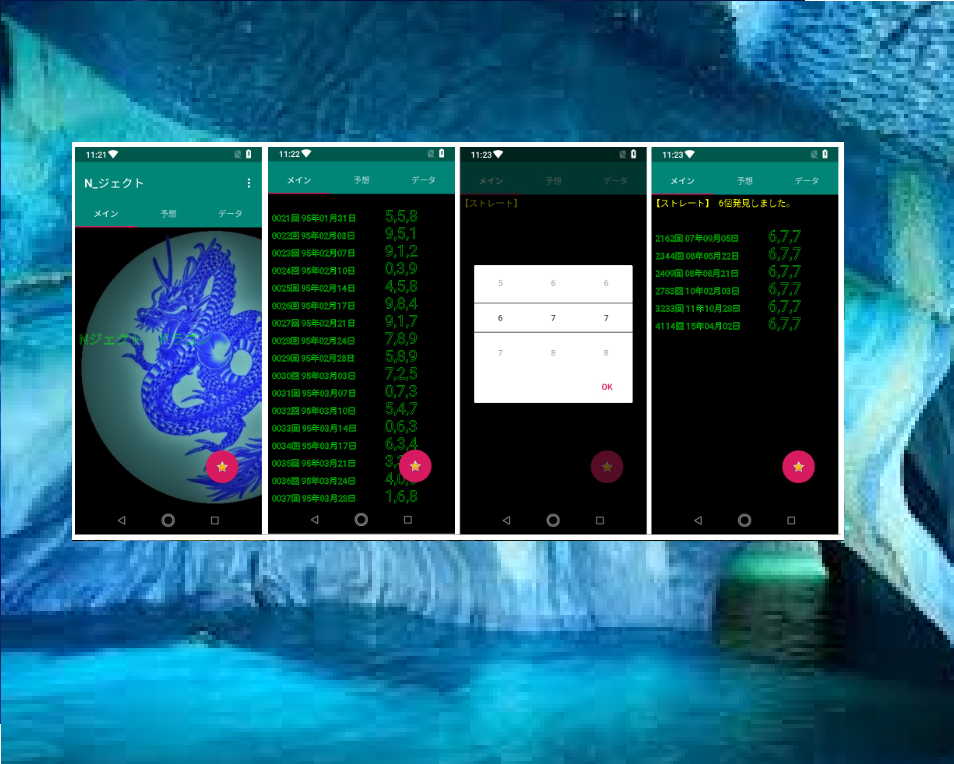Image resolution: width=954 pixels, height=764 pixels.
Task: Tap the dimmed star button behind the number picker dialog
Action: click(x=607, y=467)
